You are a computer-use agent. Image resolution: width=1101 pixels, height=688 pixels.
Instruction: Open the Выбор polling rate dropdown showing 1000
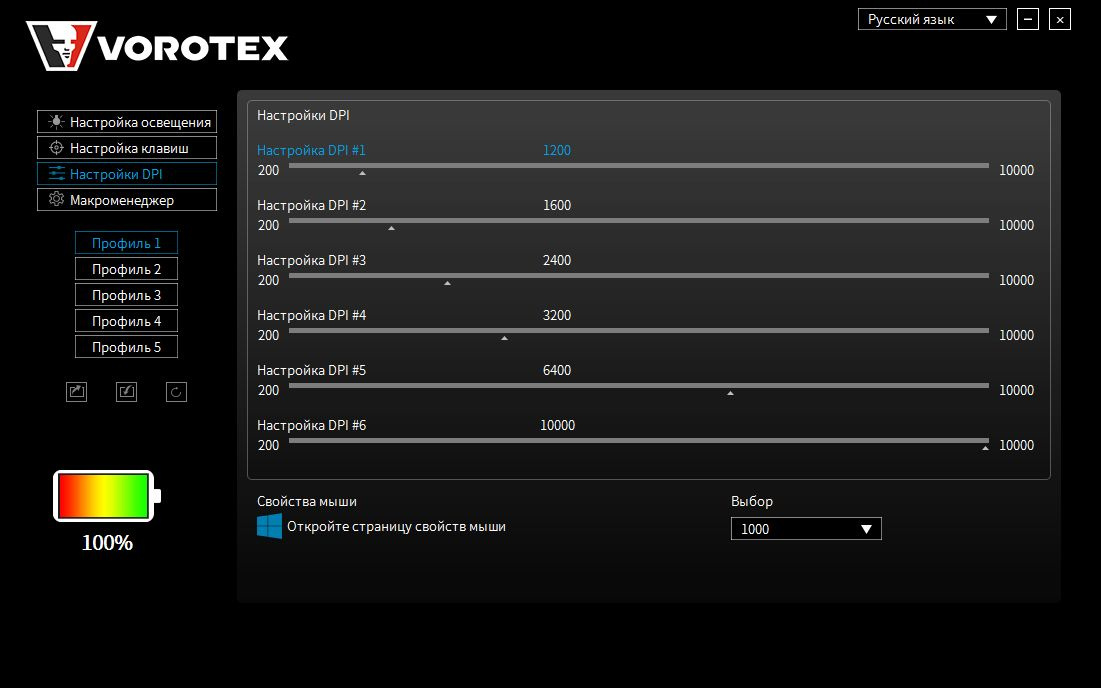coord(805,528)
